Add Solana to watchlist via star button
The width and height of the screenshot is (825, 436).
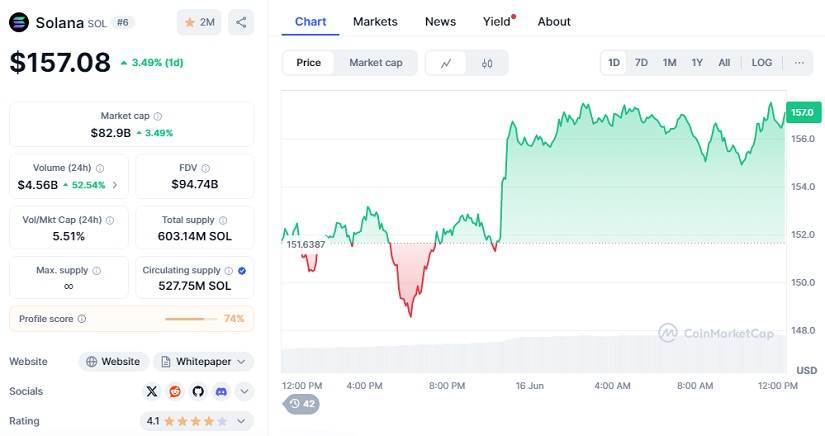coord(199,22)
